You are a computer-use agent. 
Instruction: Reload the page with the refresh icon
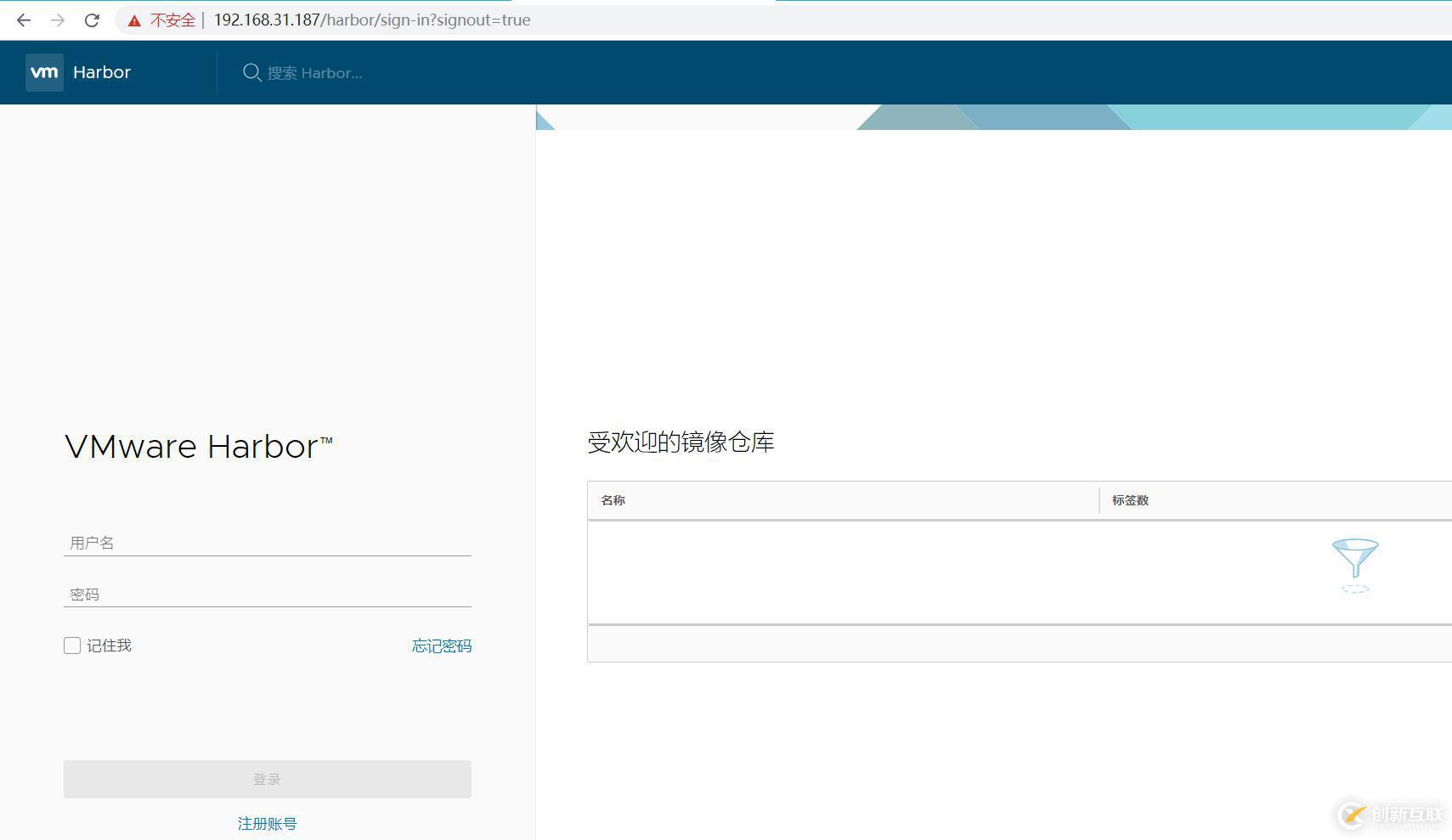pos(91,20)
